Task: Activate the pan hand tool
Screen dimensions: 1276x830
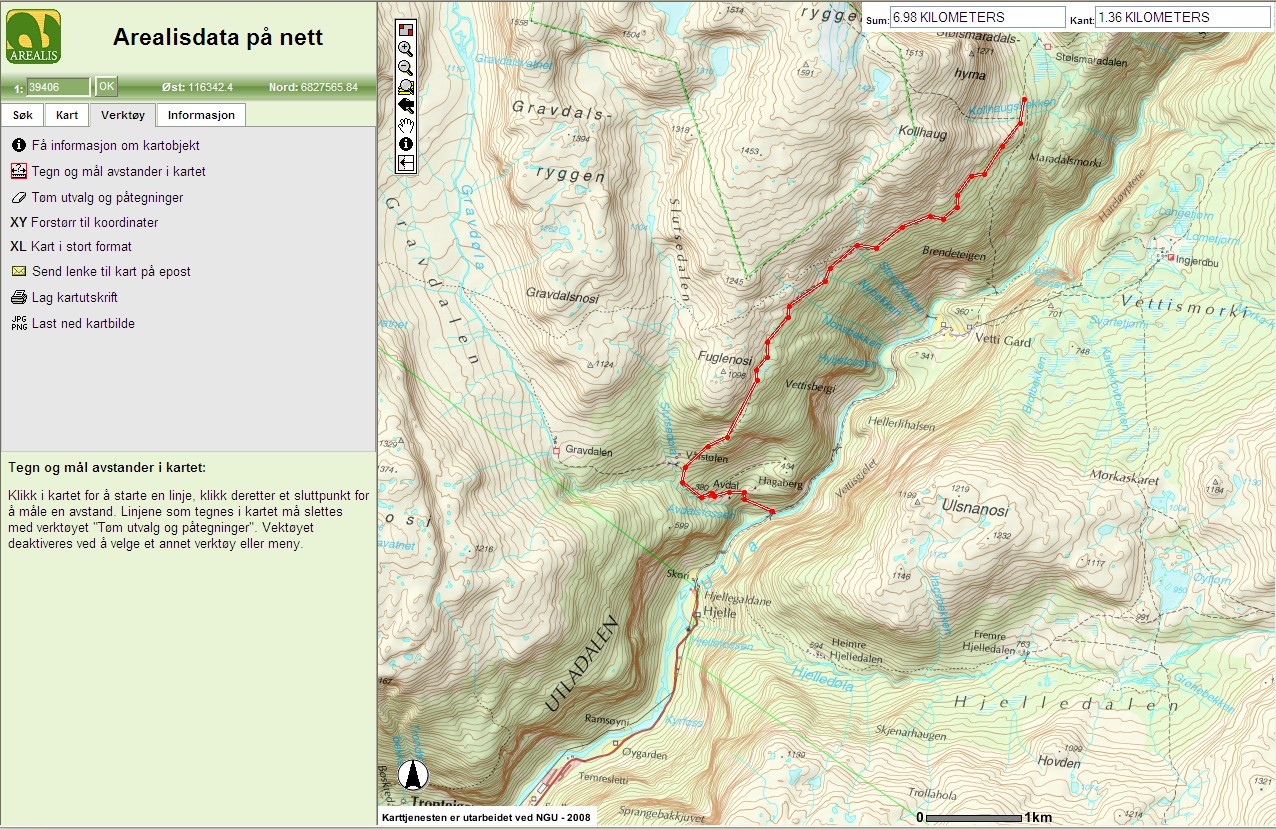Action: coord(405,124)
